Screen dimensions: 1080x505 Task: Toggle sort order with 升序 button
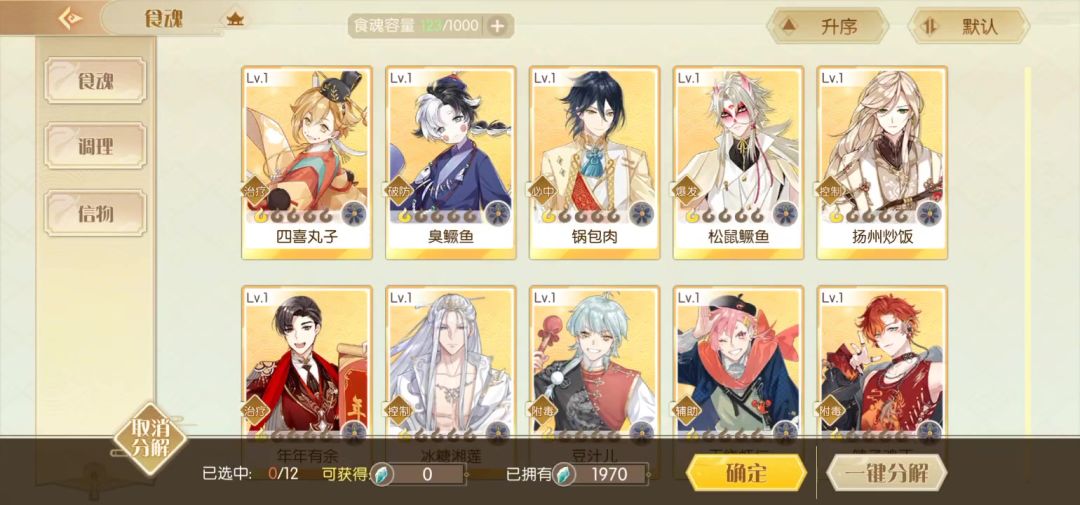(827, 26)
